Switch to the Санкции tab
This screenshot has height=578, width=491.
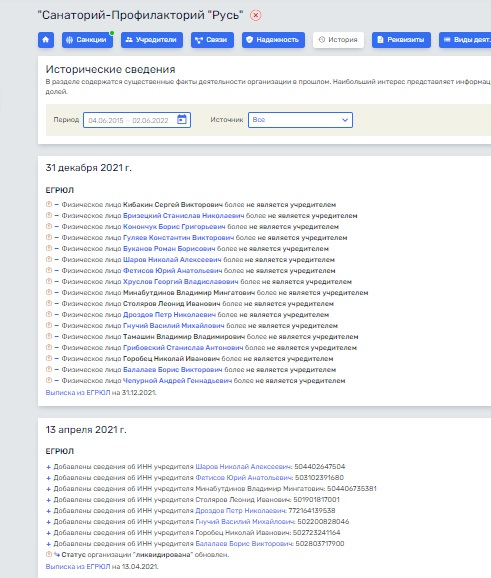pos(87,40)
